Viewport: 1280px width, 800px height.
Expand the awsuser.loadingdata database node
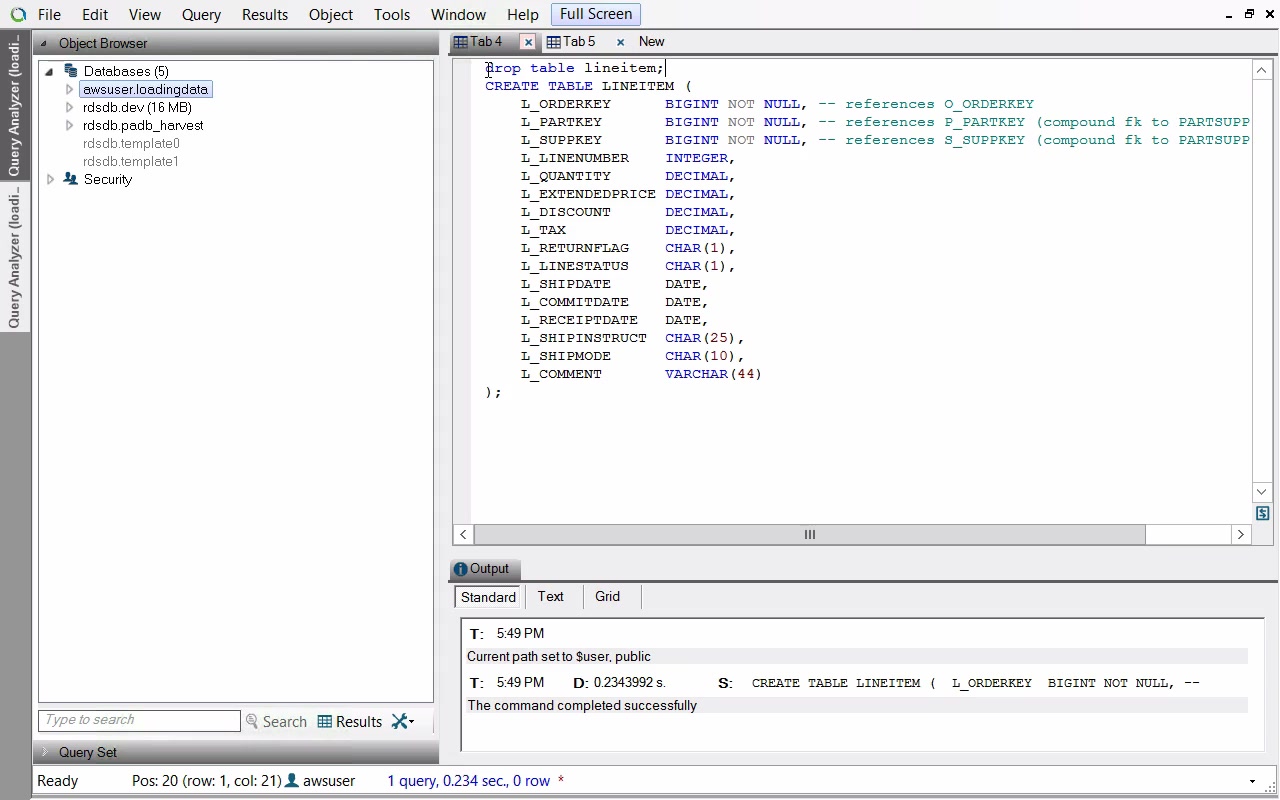pyautogui.click(x=69, y=89)
